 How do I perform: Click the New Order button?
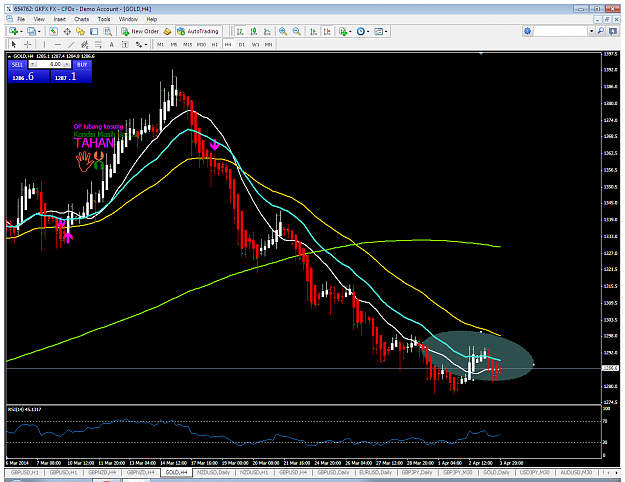pyautogui.click(x=140, y=31)
